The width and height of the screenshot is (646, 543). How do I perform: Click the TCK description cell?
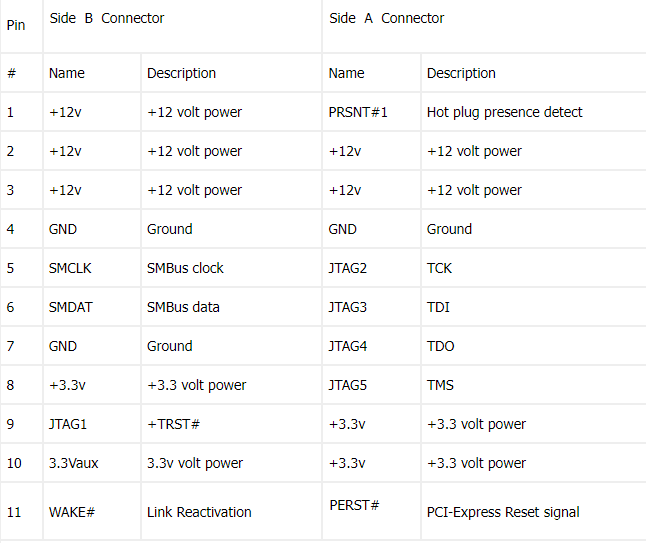[440, 268]
